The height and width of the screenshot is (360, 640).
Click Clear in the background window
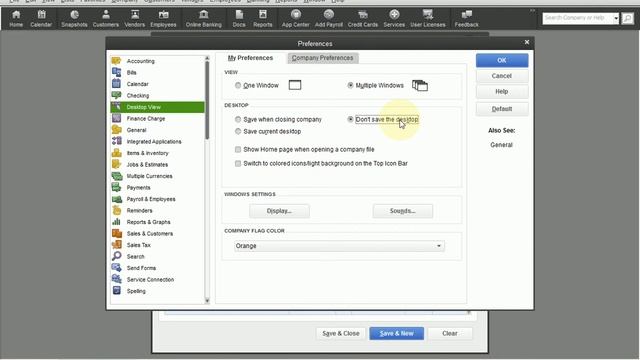(450, 333)
